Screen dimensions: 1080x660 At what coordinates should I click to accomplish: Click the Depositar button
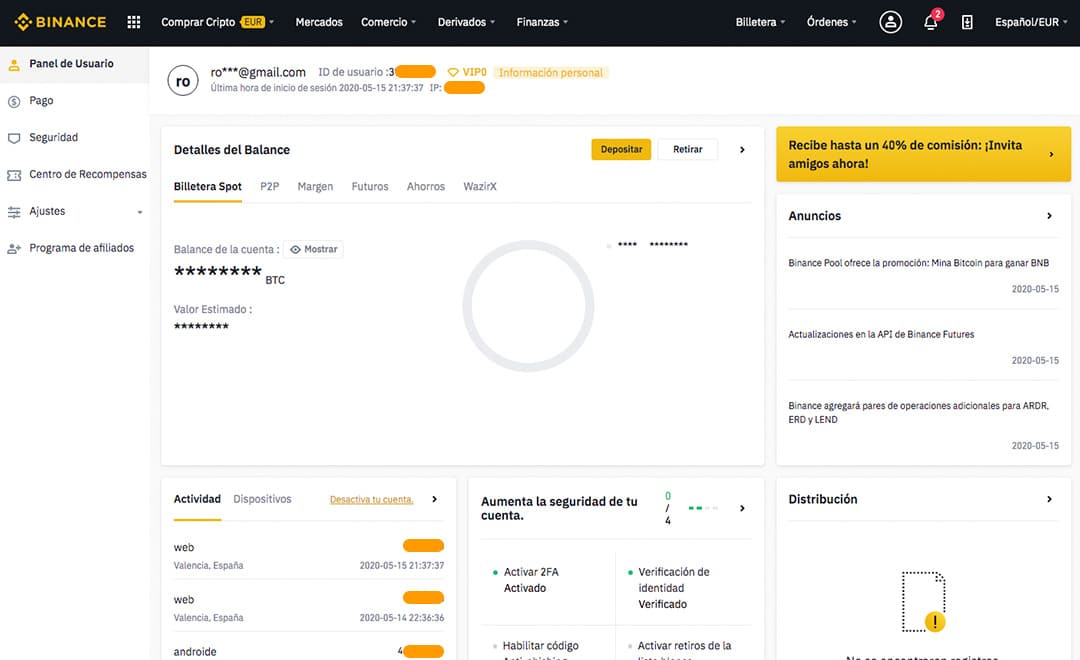tap(621, 149)
